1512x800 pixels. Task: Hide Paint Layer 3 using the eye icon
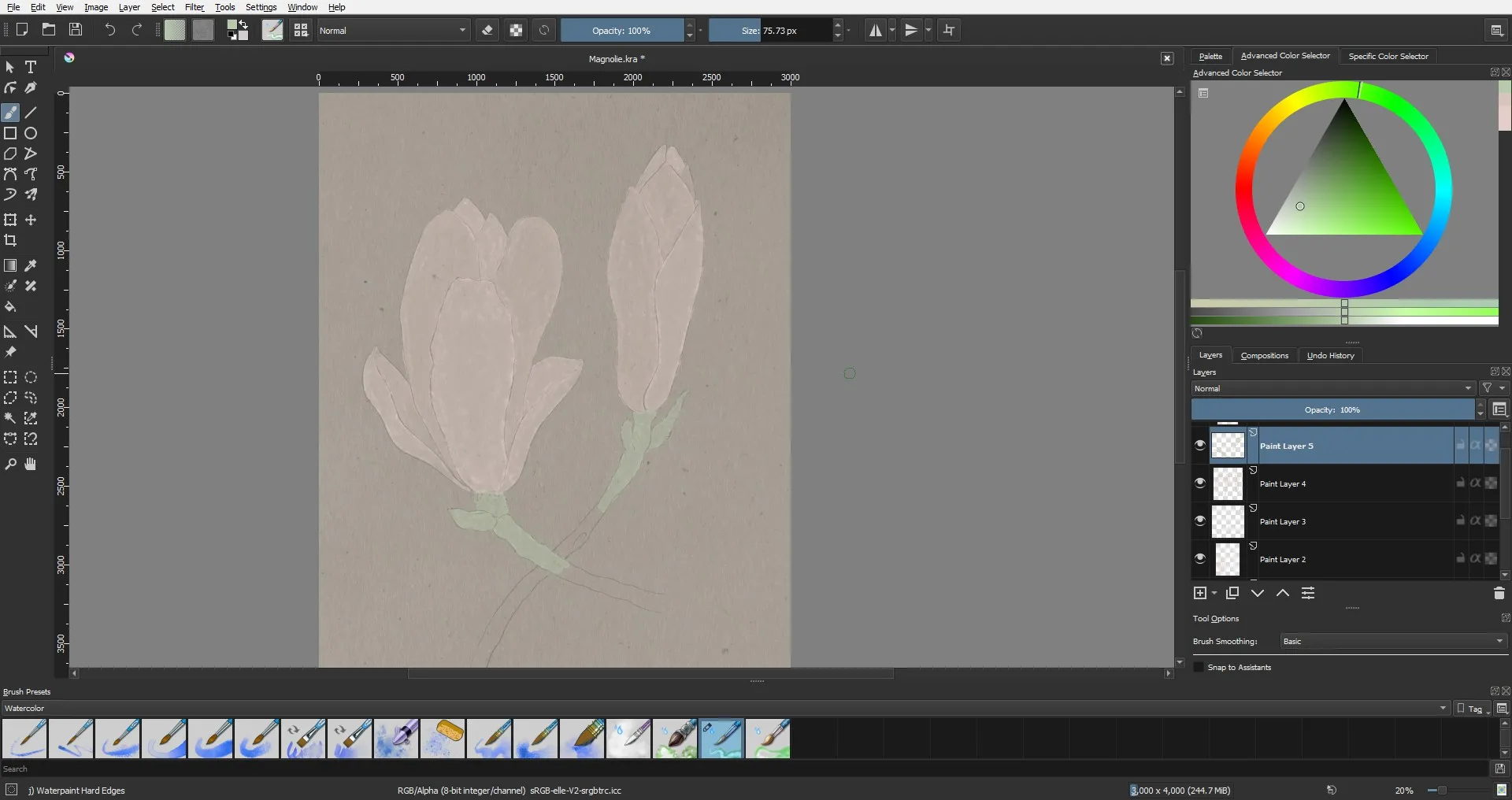pyautogui.click(x=1200, y=521)
